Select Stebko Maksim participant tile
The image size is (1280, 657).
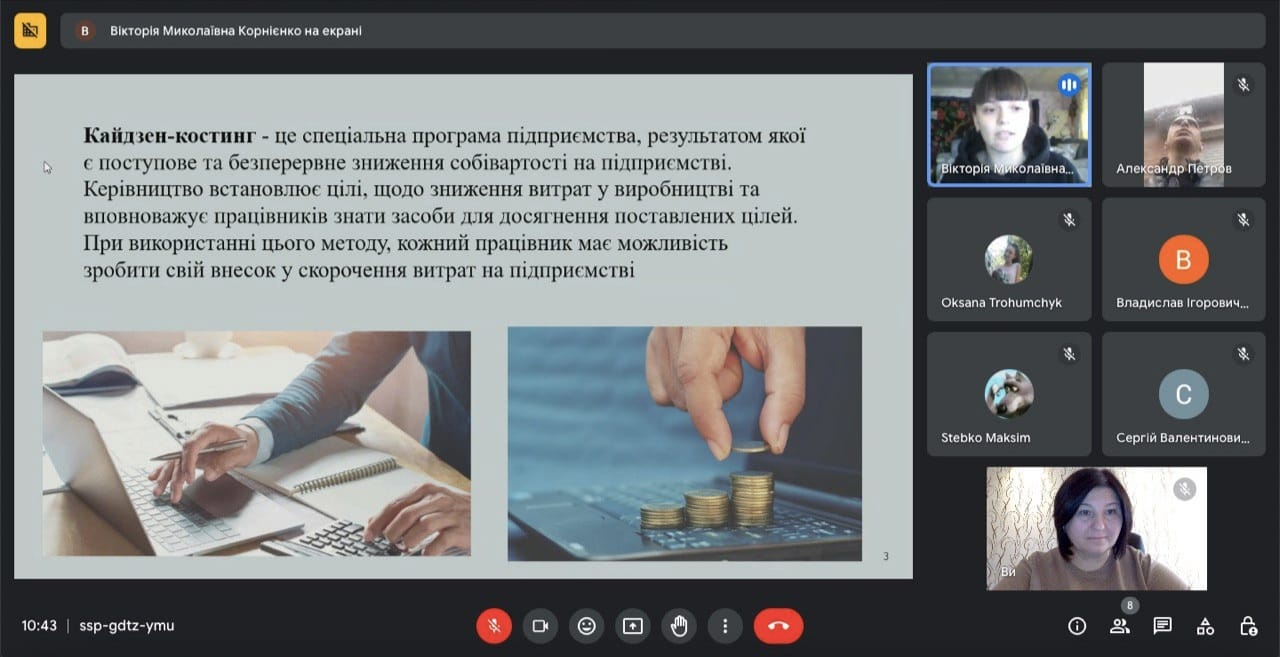coord(1009,394)
